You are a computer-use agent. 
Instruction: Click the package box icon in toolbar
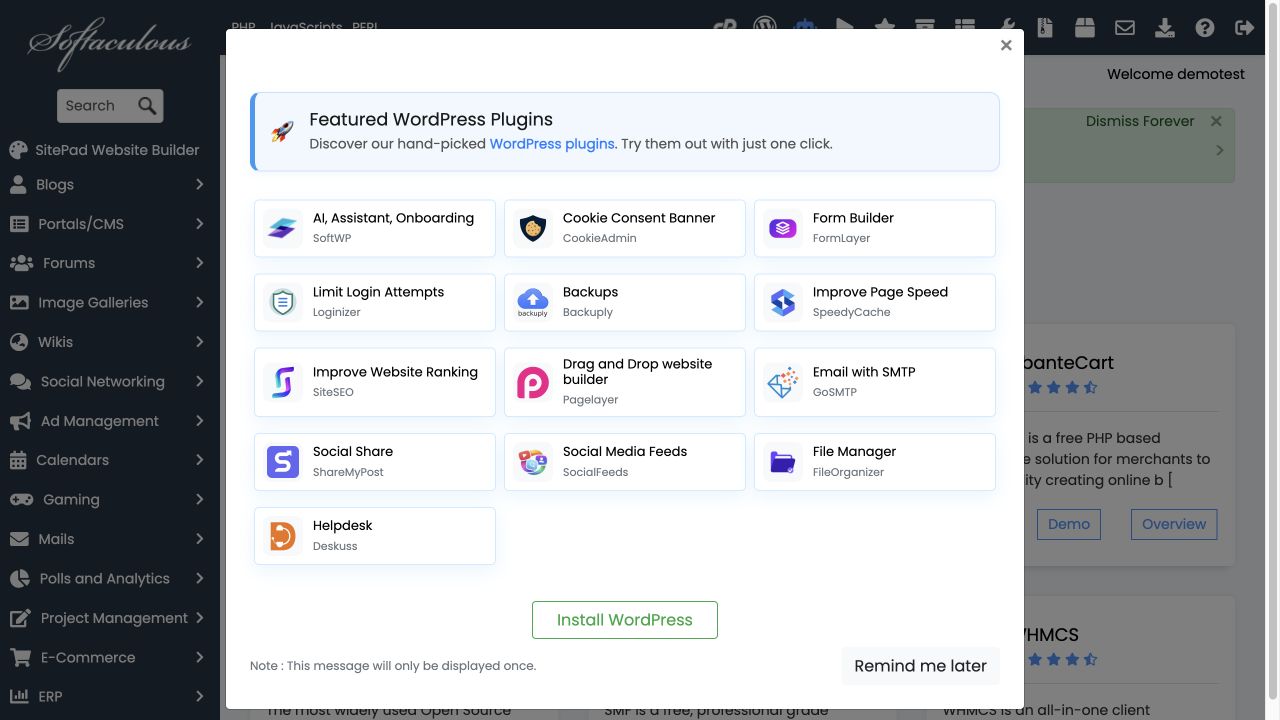point(1085,27)
